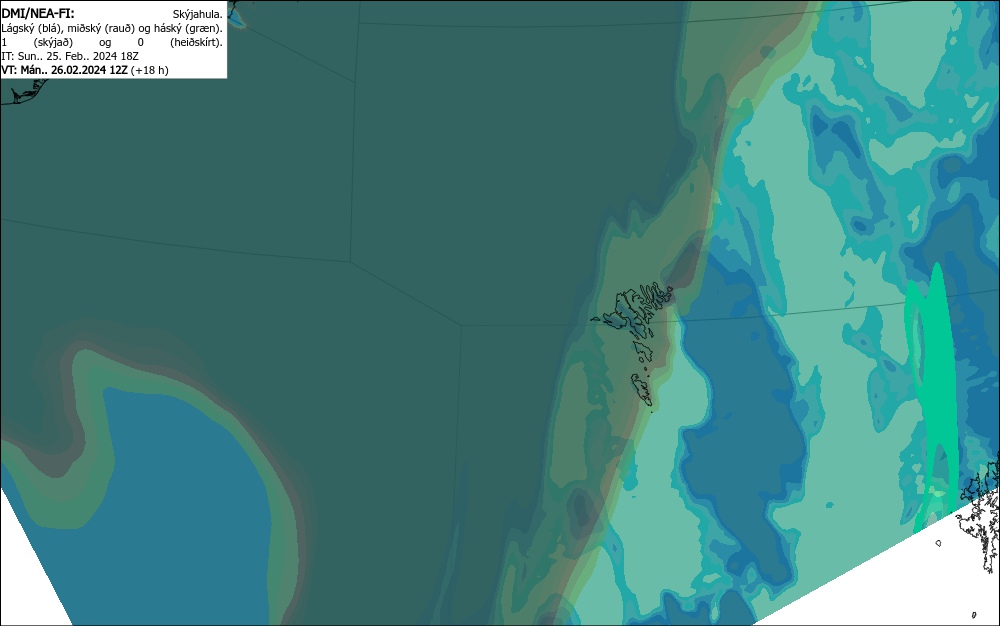Click the 'VT: Mán.. 26.02.2024 12Z' valid time

pos(64,70)
